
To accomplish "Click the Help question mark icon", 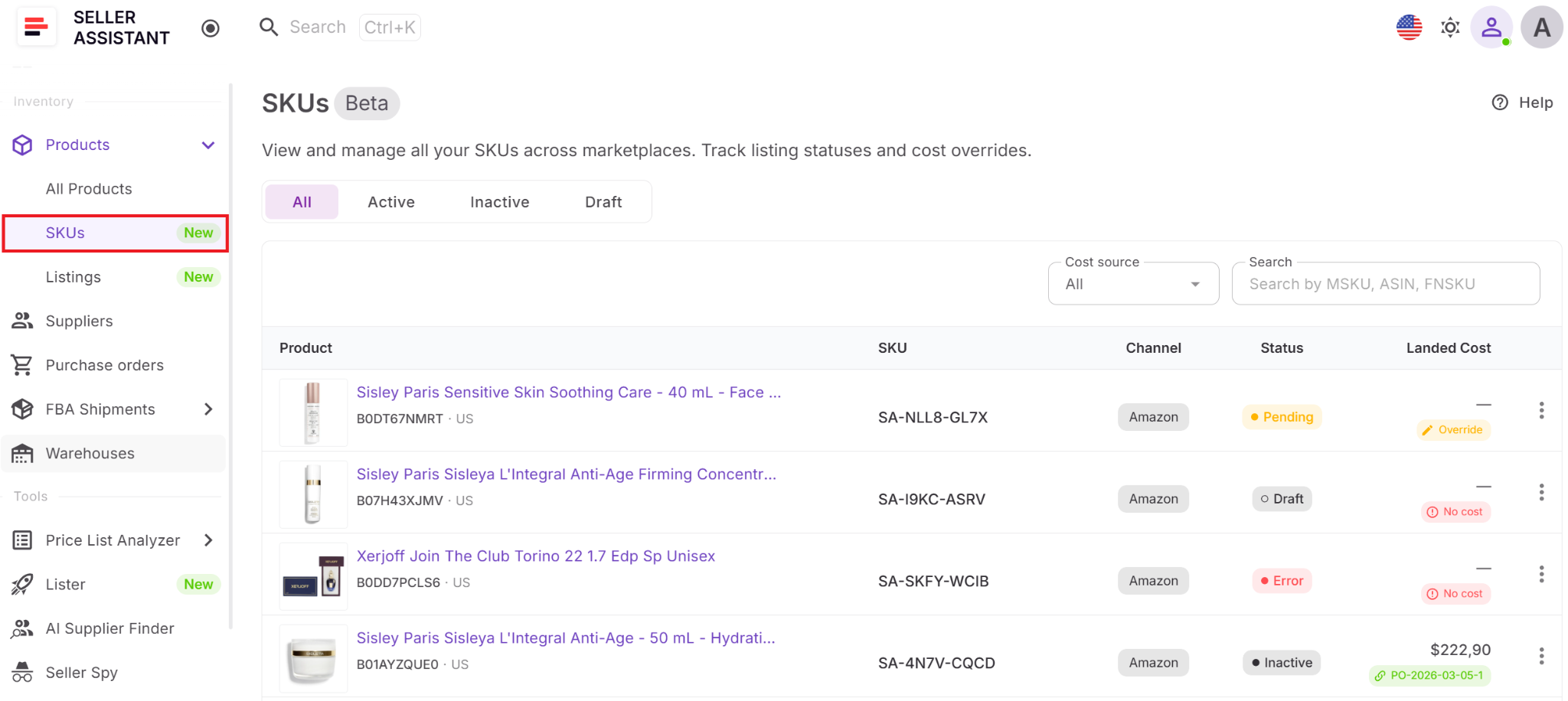I will 1500,103.
